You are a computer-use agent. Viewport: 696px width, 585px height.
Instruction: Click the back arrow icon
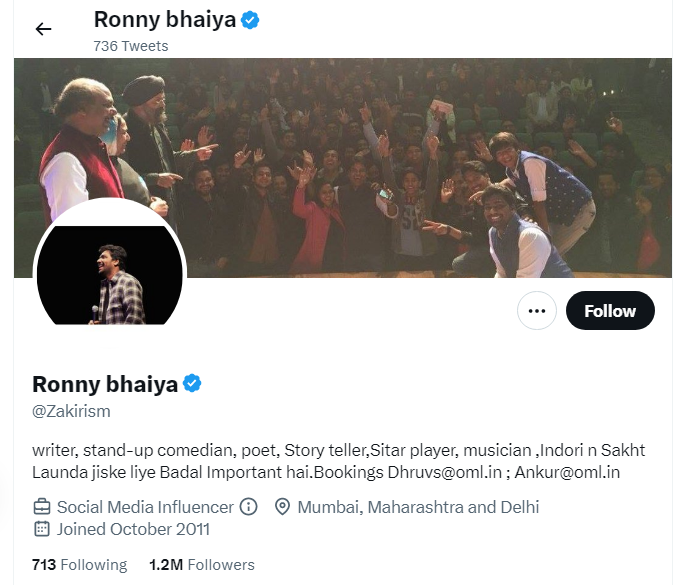click(43, 29)
